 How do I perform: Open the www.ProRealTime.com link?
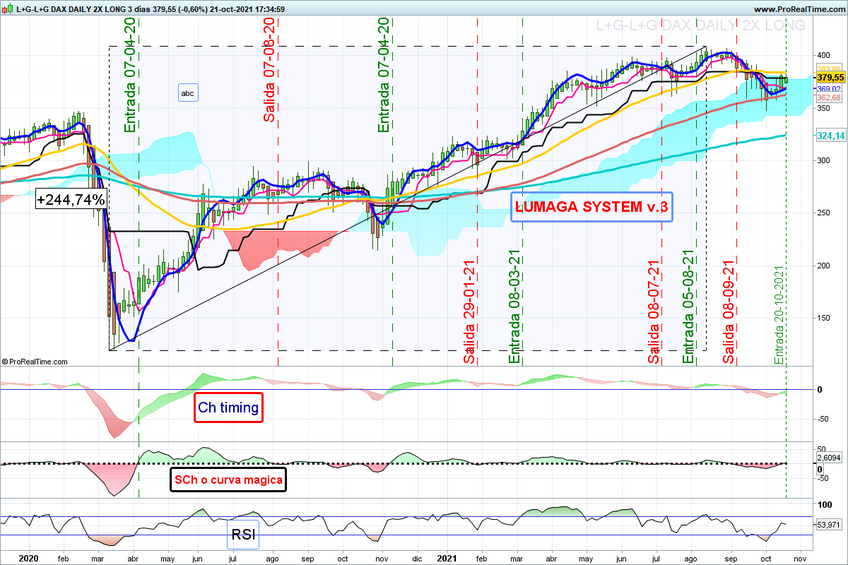click(799, 9)
